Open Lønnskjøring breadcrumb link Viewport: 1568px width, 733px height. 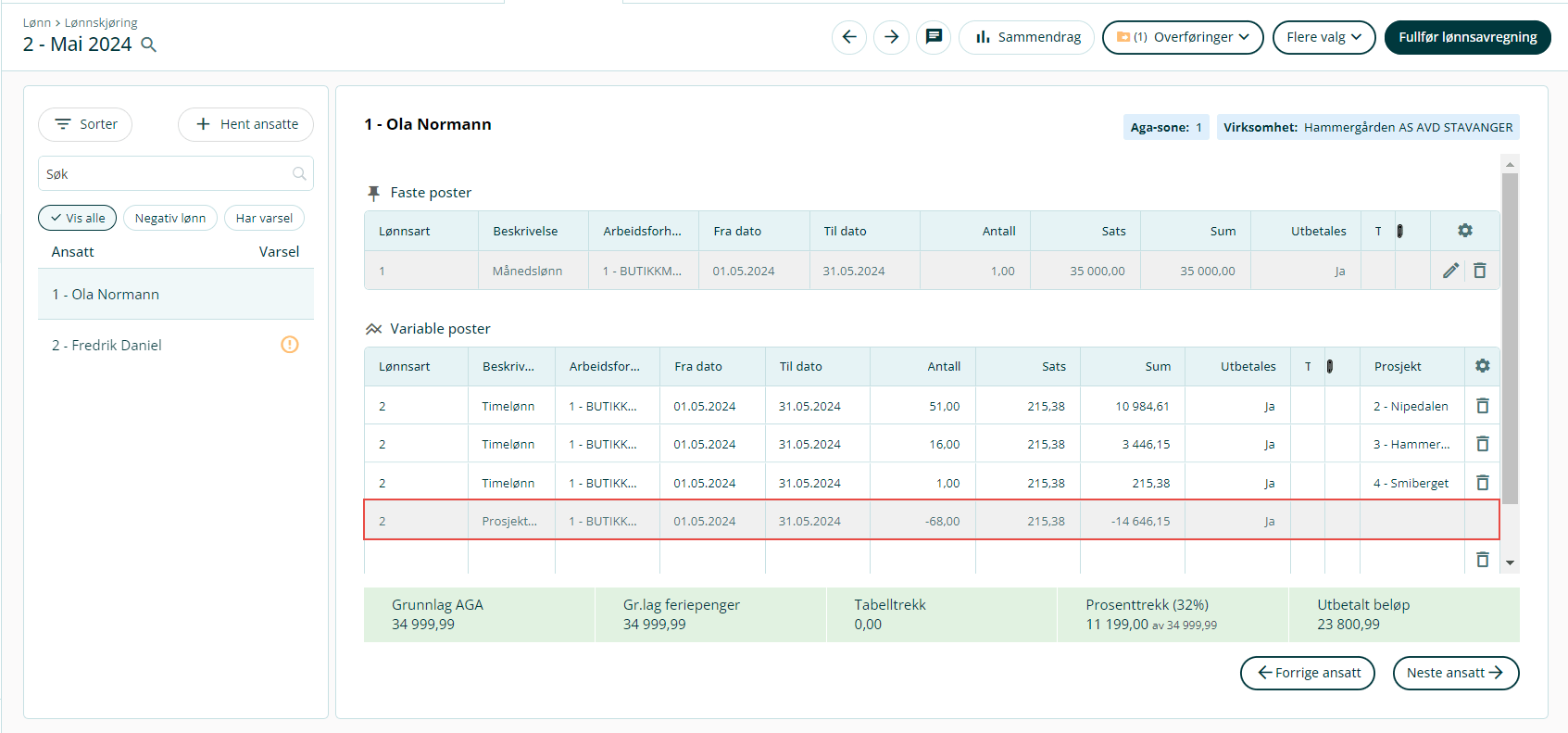[x=101, y=22]
